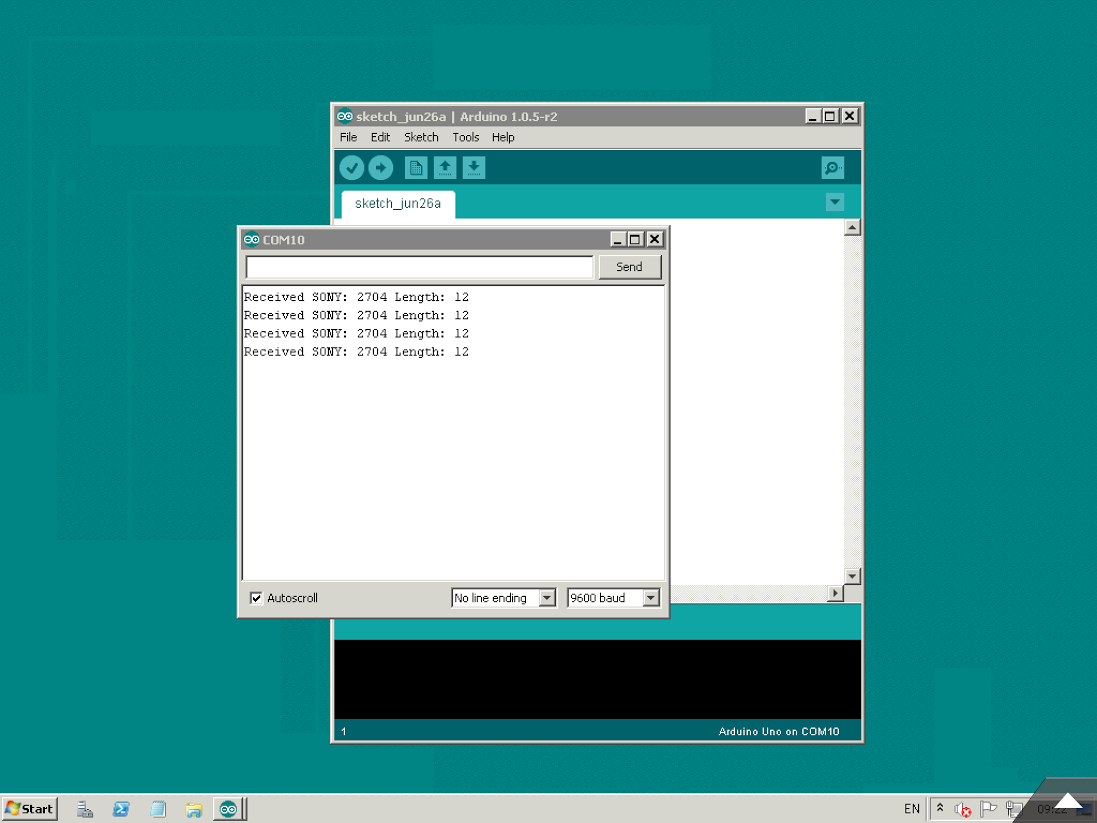
Task: Click the Verify checkmark icon in Arduino toolbar
Action: point(351,168)
